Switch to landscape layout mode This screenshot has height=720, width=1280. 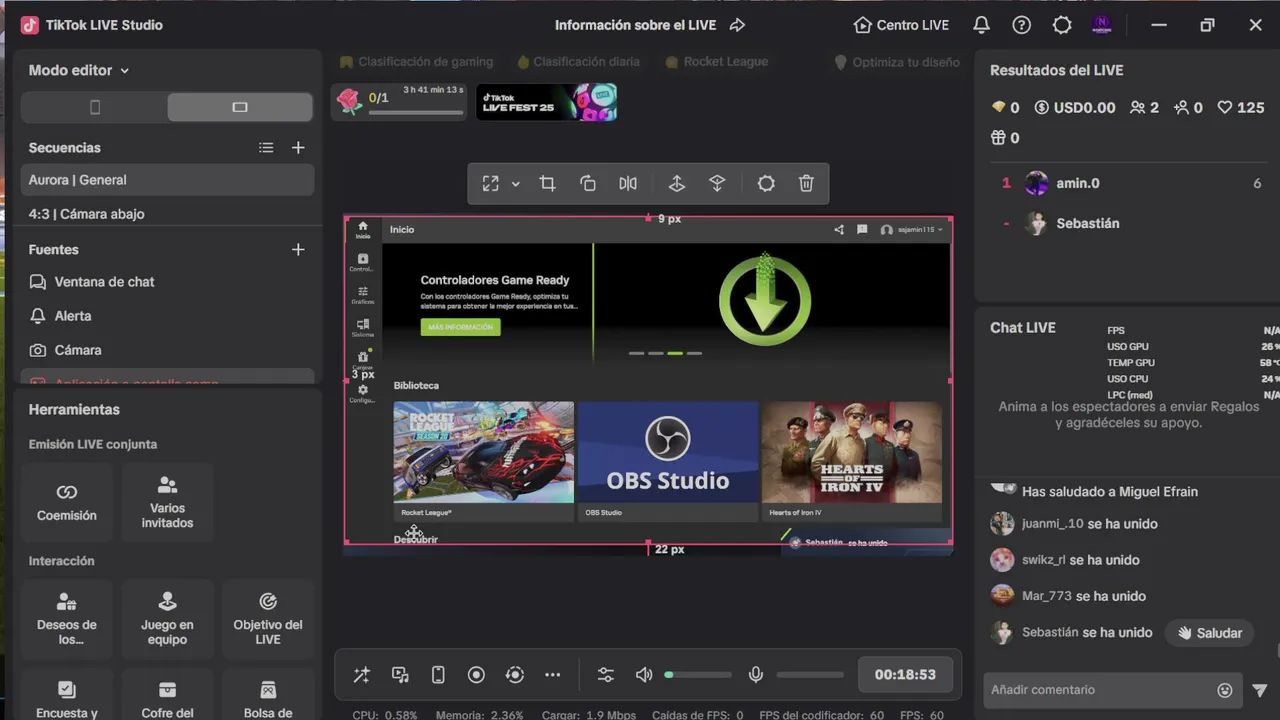point(240,107)
